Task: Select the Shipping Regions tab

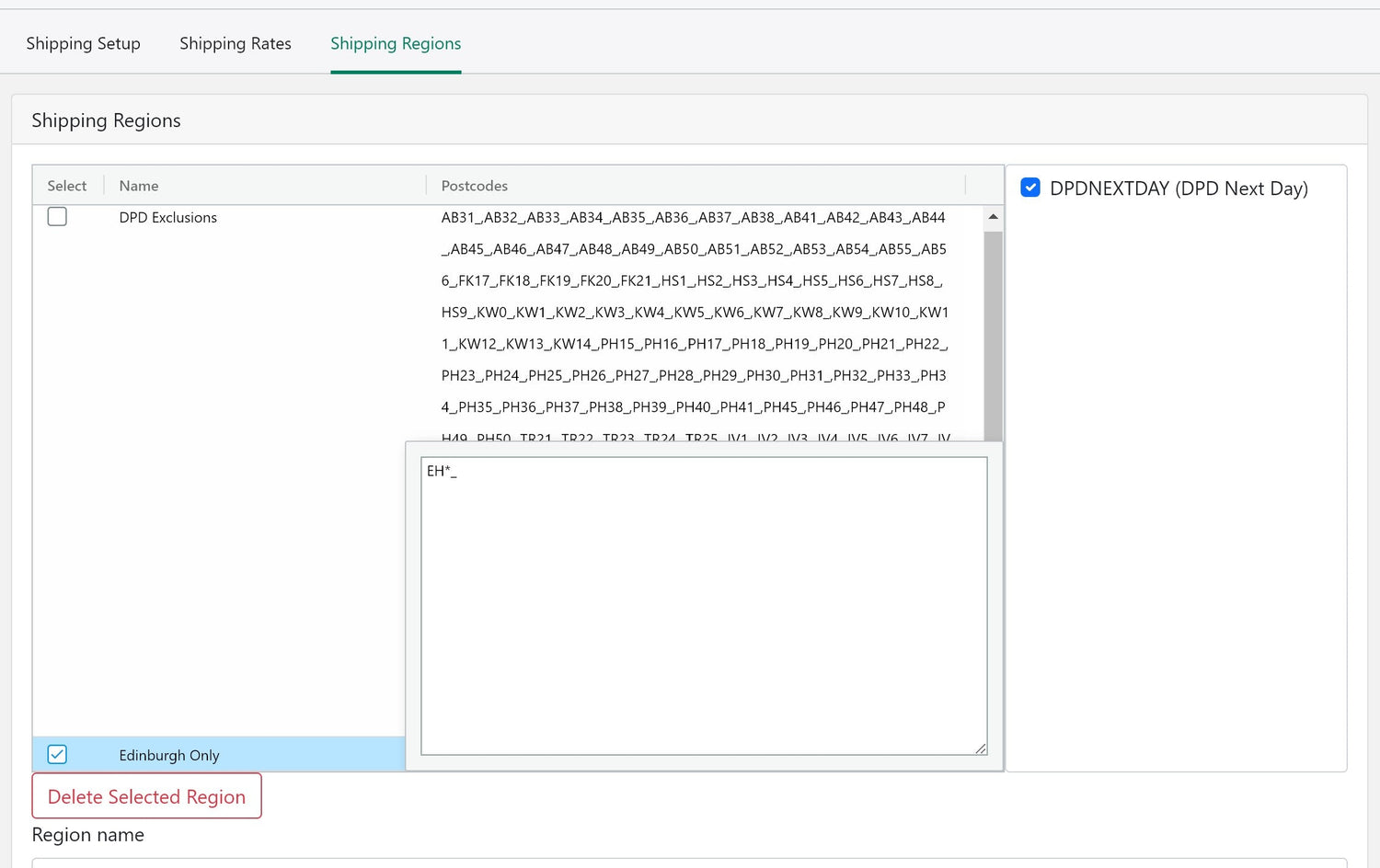Action: tap(396, 43)
